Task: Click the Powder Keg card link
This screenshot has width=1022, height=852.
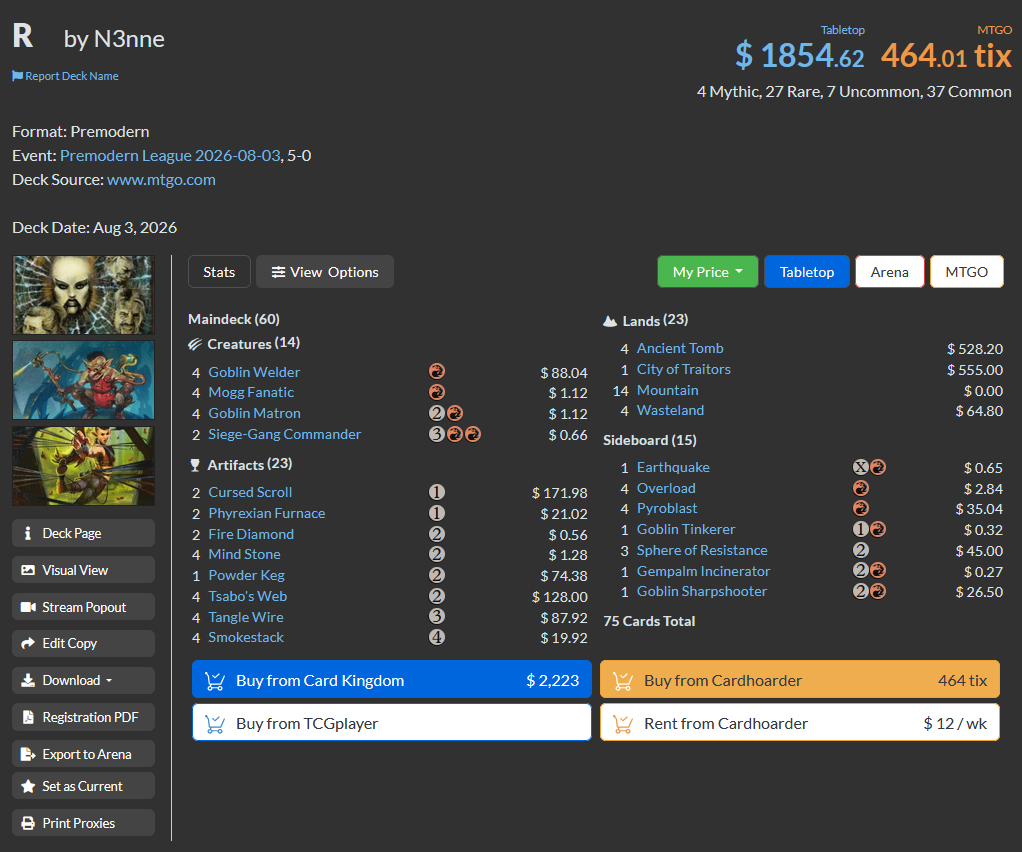Action: pos(246,576)
